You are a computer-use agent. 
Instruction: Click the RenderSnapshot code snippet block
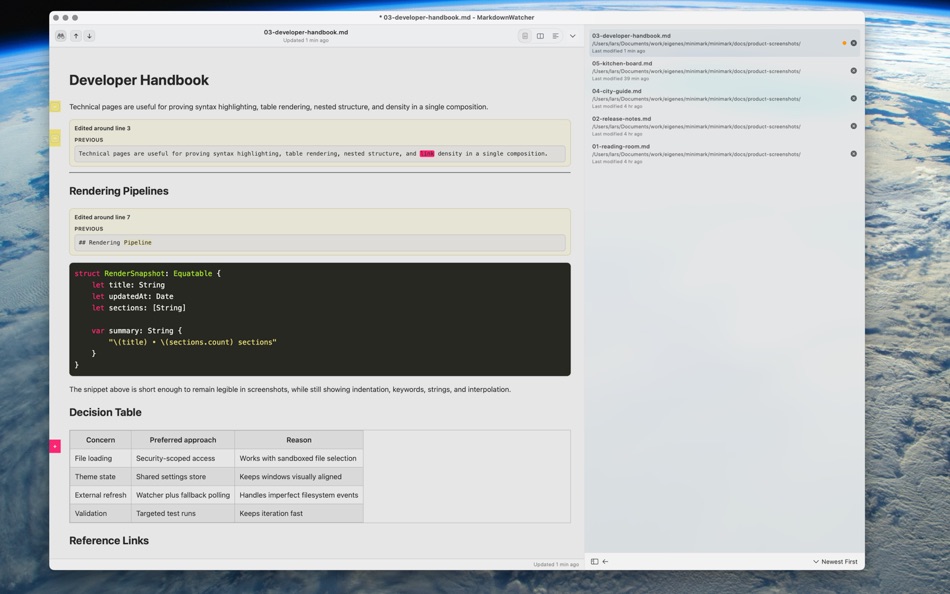click(320, 318)
